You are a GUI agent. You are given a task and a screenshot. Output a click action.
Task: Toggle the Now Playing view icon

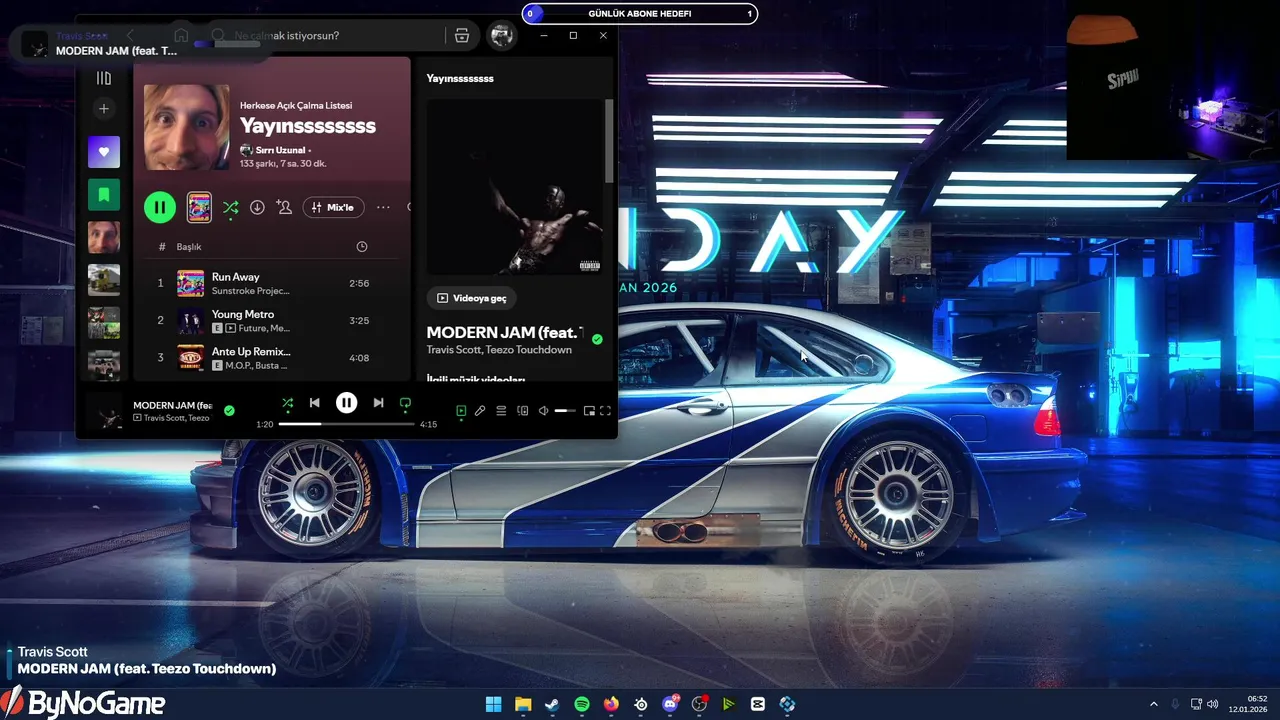coord(461,410)
